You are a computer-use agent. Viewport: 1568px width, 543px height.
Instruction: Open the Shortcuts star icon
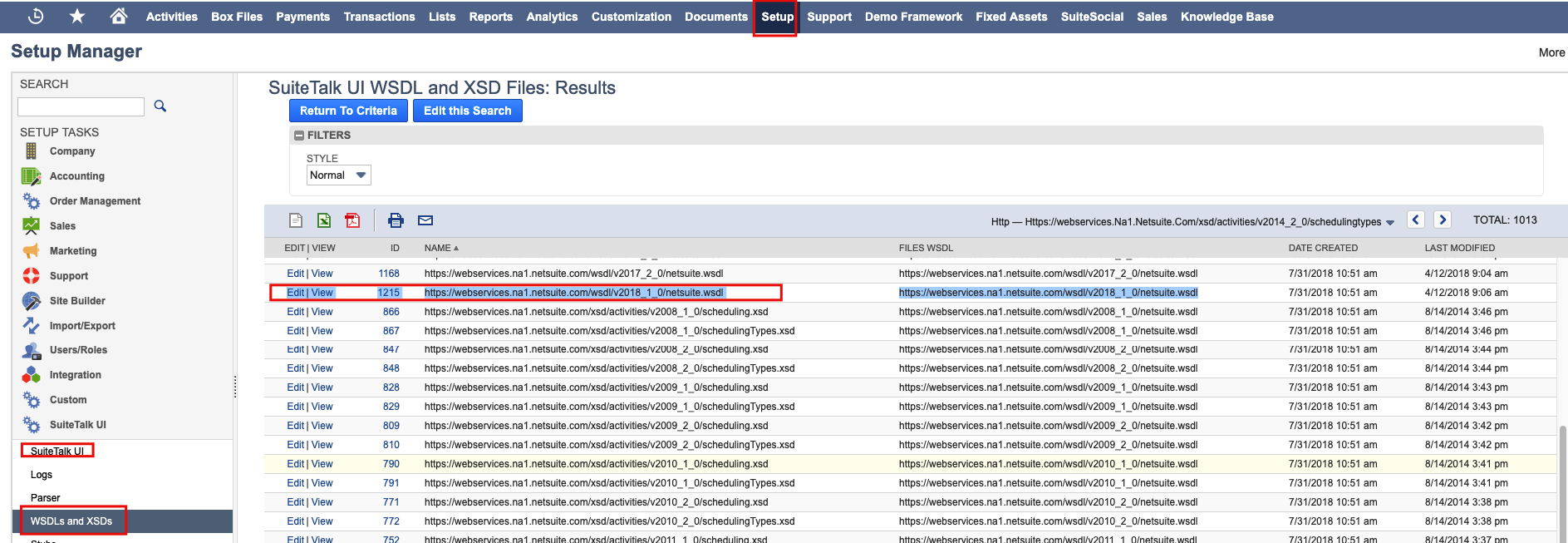[77, 16]
